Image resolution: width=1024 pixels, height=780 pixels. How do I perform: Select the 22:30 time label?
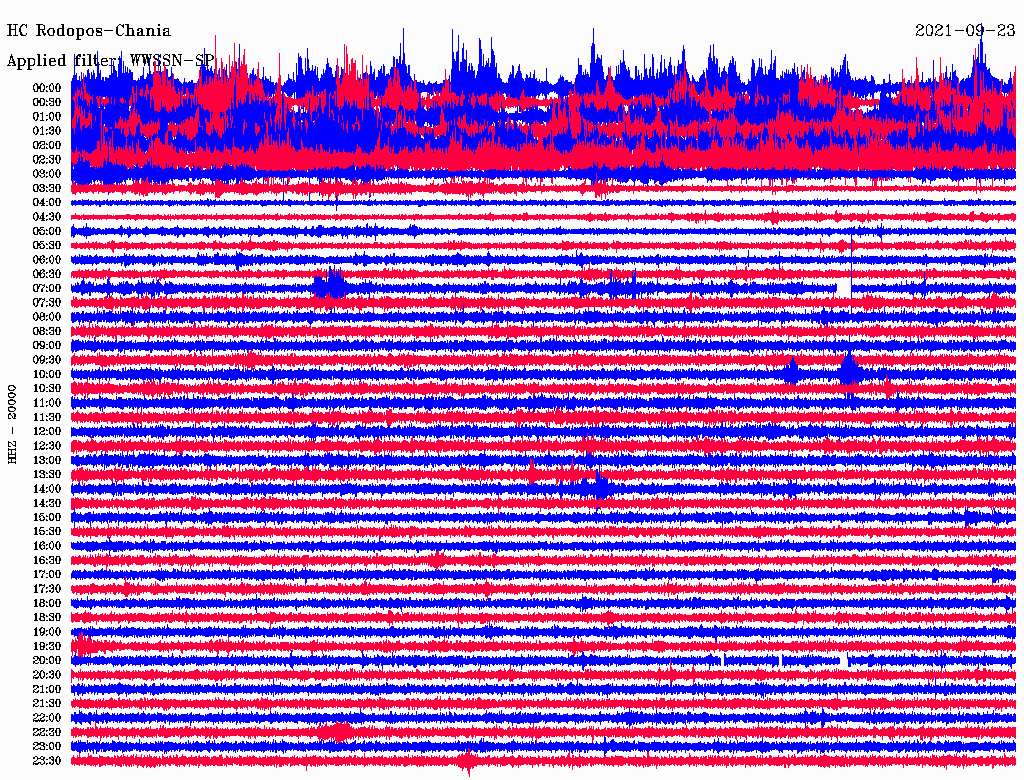point(47,732)
